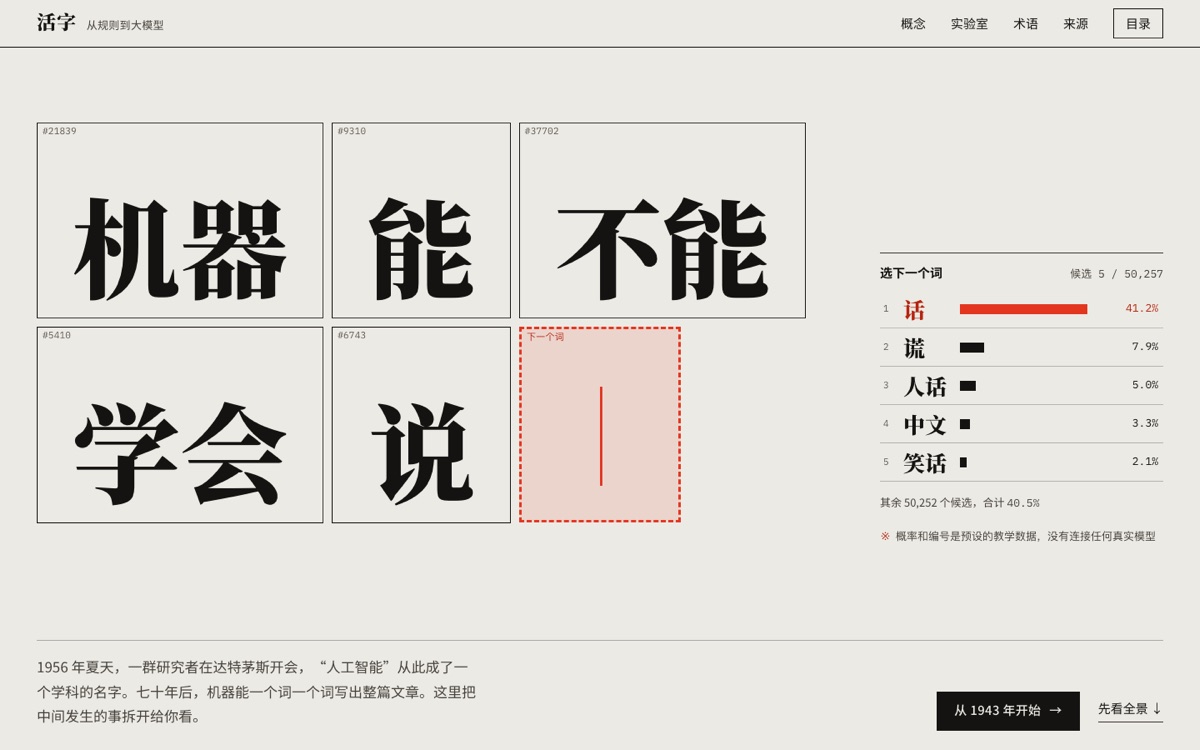This screenshot has height=750, width=1200.
Task: Click the 从规则到大模型 subtitle
Action: click(x=125, y=26)
